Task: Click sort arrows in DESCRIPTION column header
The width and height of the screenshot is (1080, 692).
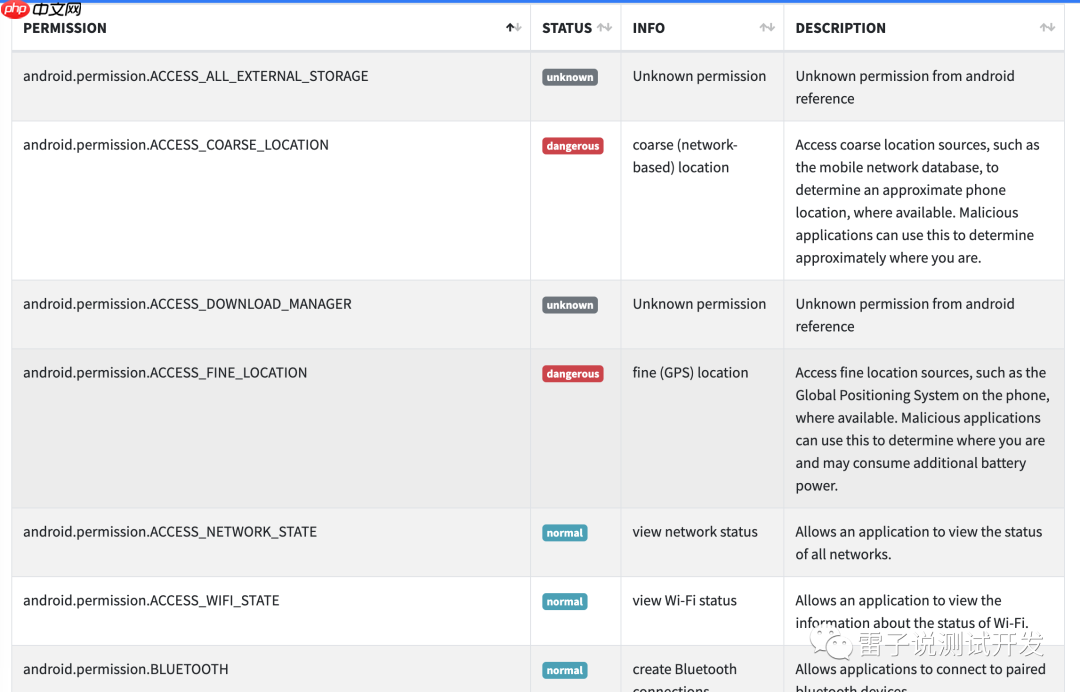Action: point(1047,28)
